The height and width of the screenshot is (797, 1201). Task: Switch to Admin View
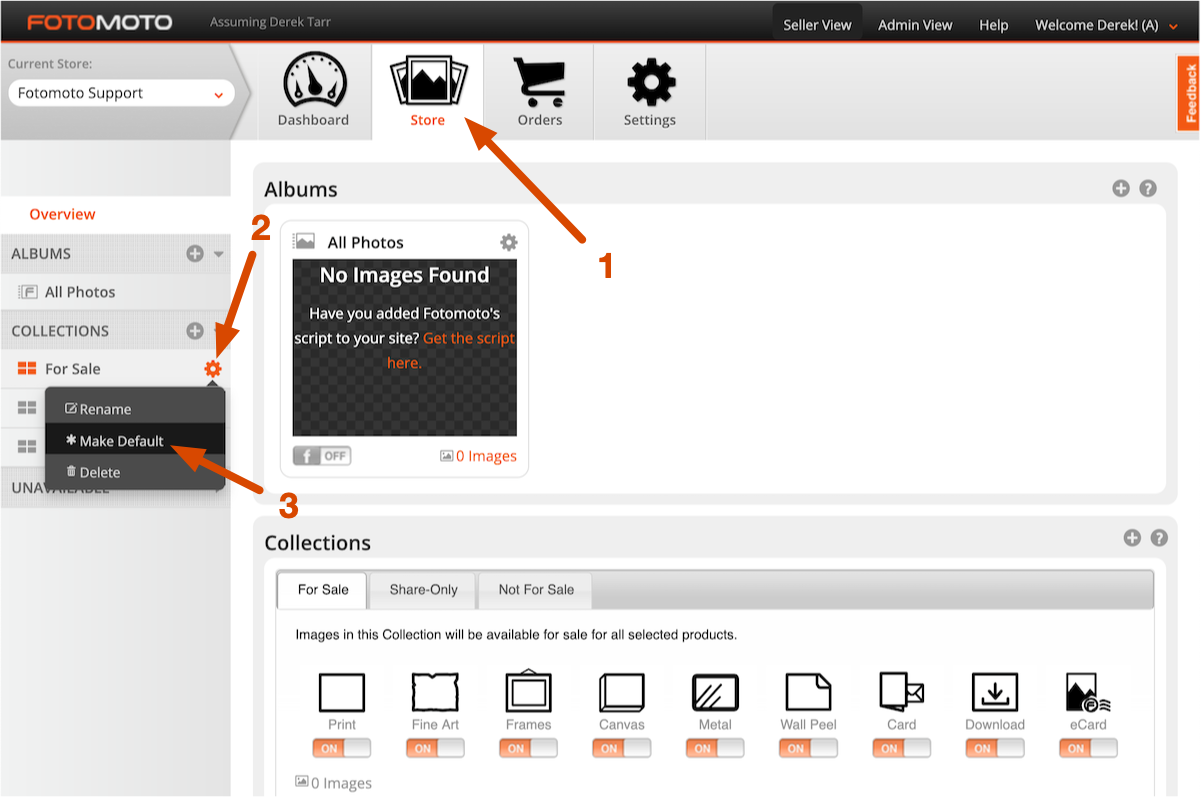(x=915, y=25)
